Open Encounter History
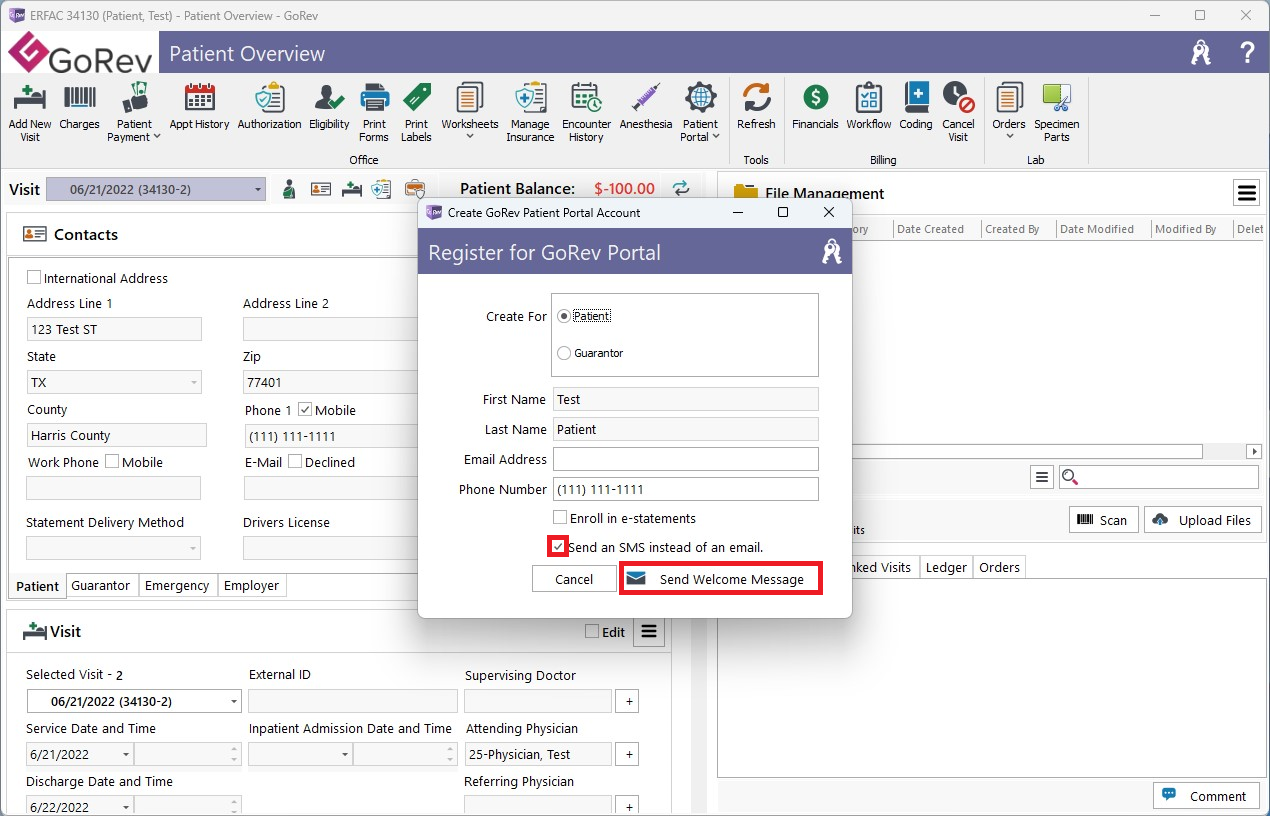This screenshot has height=816, width=1270. coord(586,112)
